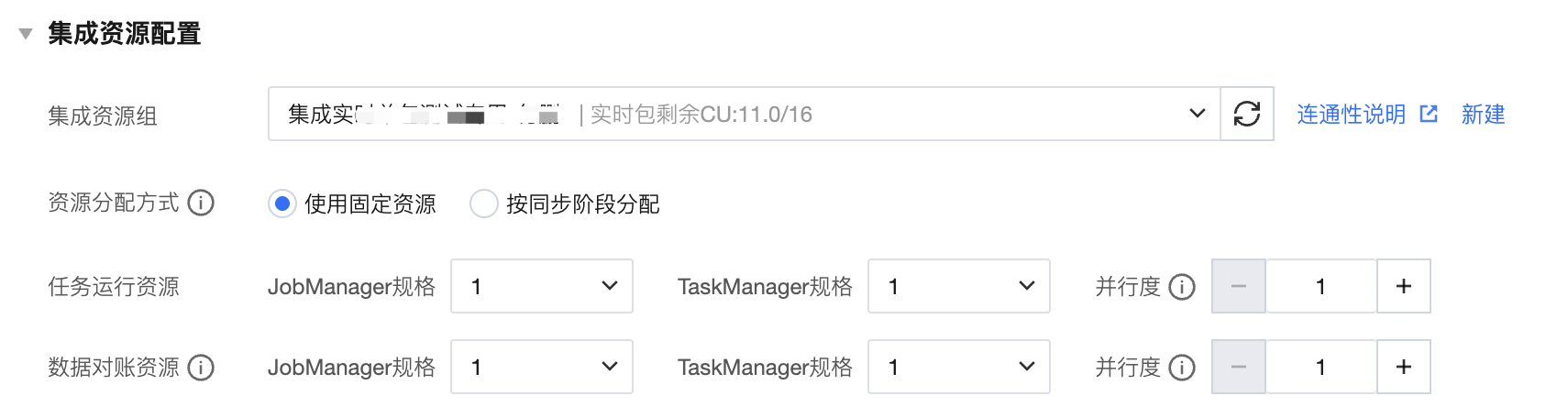Decrease 并行度 for 任务运行资源 with minus

click(x=1239, y=287)
